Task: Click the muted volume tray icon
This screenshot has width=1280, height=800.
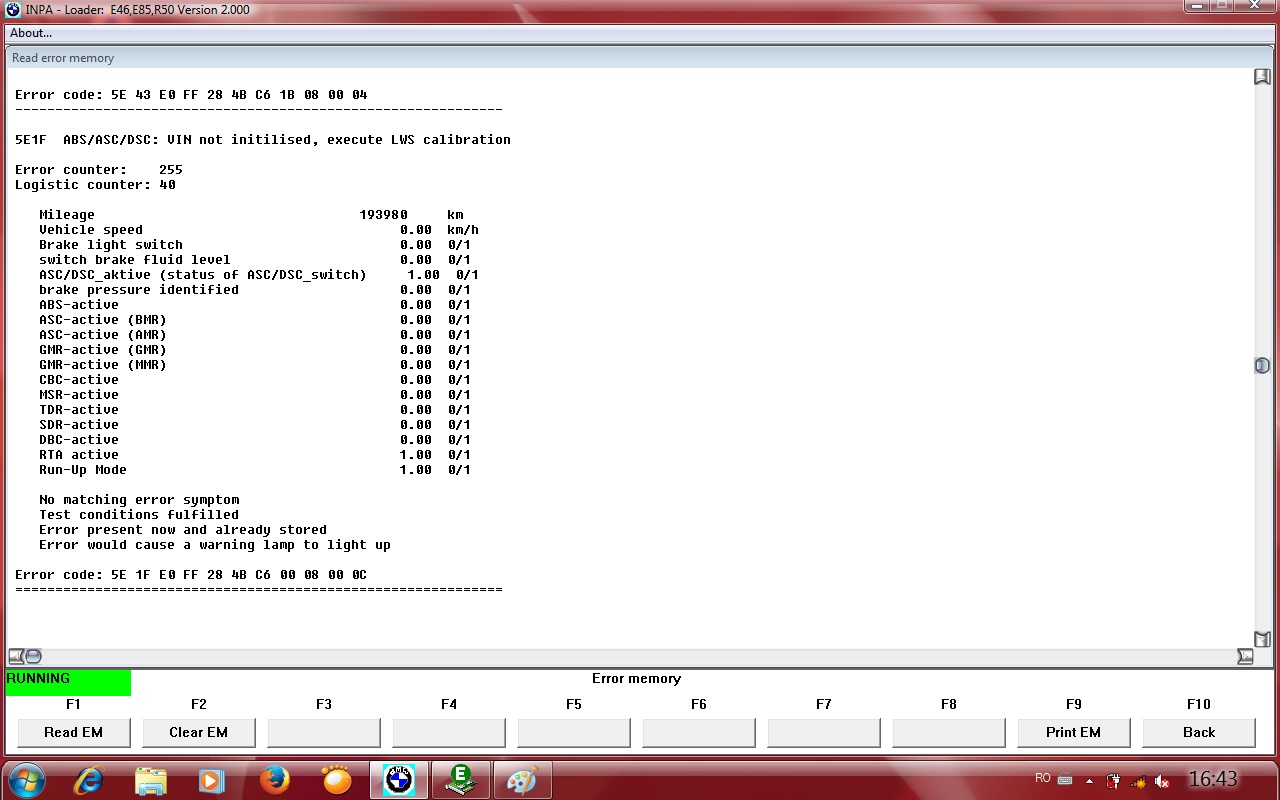Action: click(x=1162, y=781)
